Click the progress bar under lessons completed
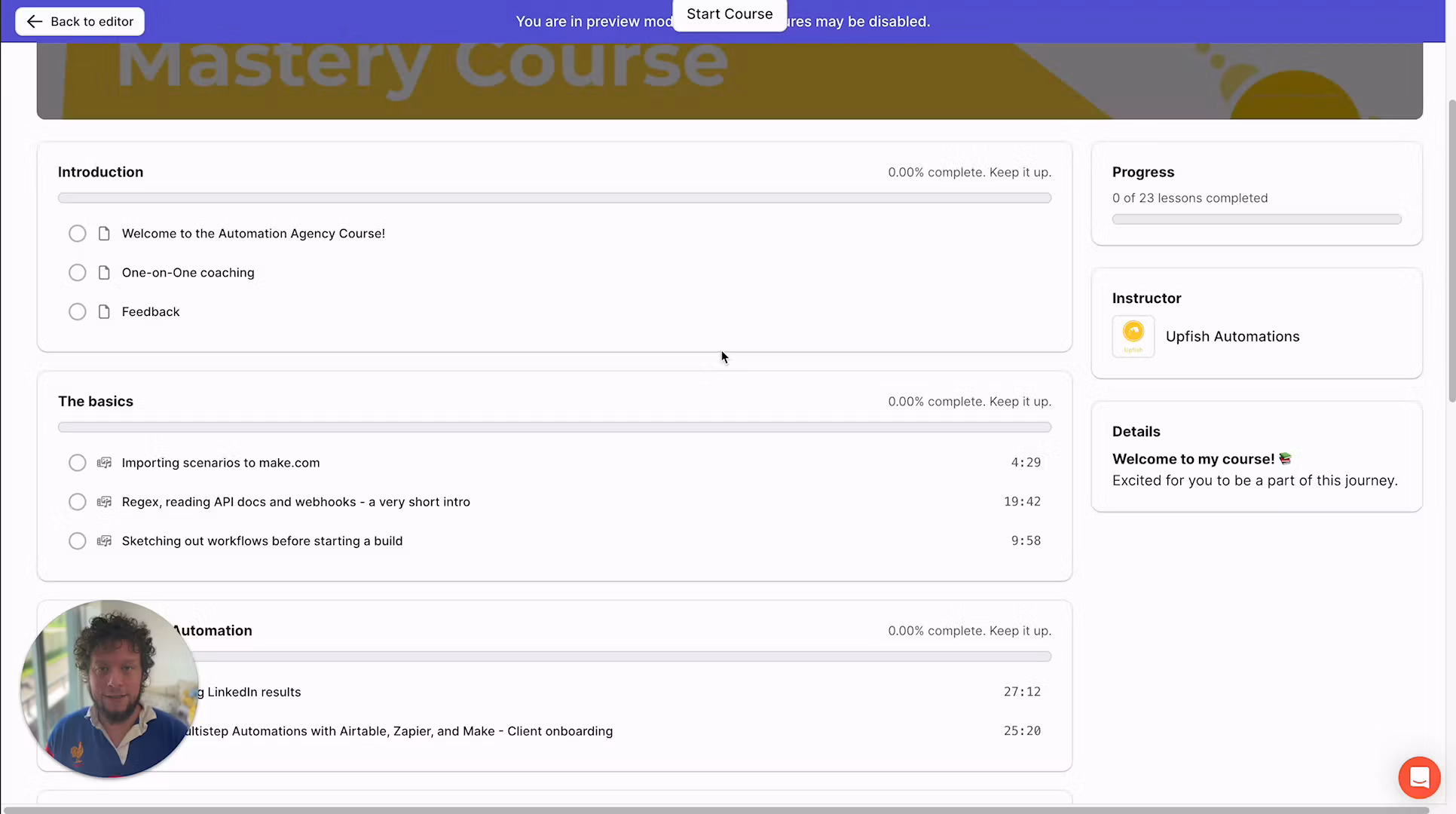This screenshot has width=1456, height=814. point(1256,219)
